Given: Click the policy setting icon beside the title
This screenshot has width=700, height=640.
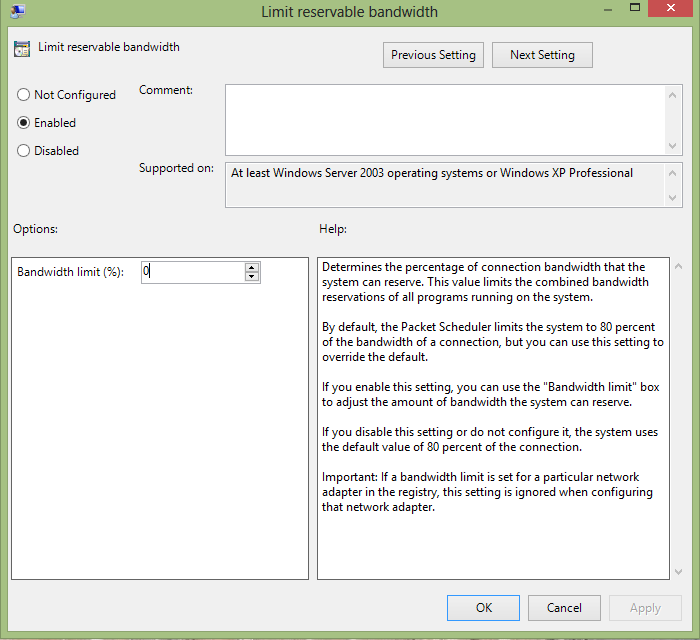Looking at the screenshot, I should 22,49.
